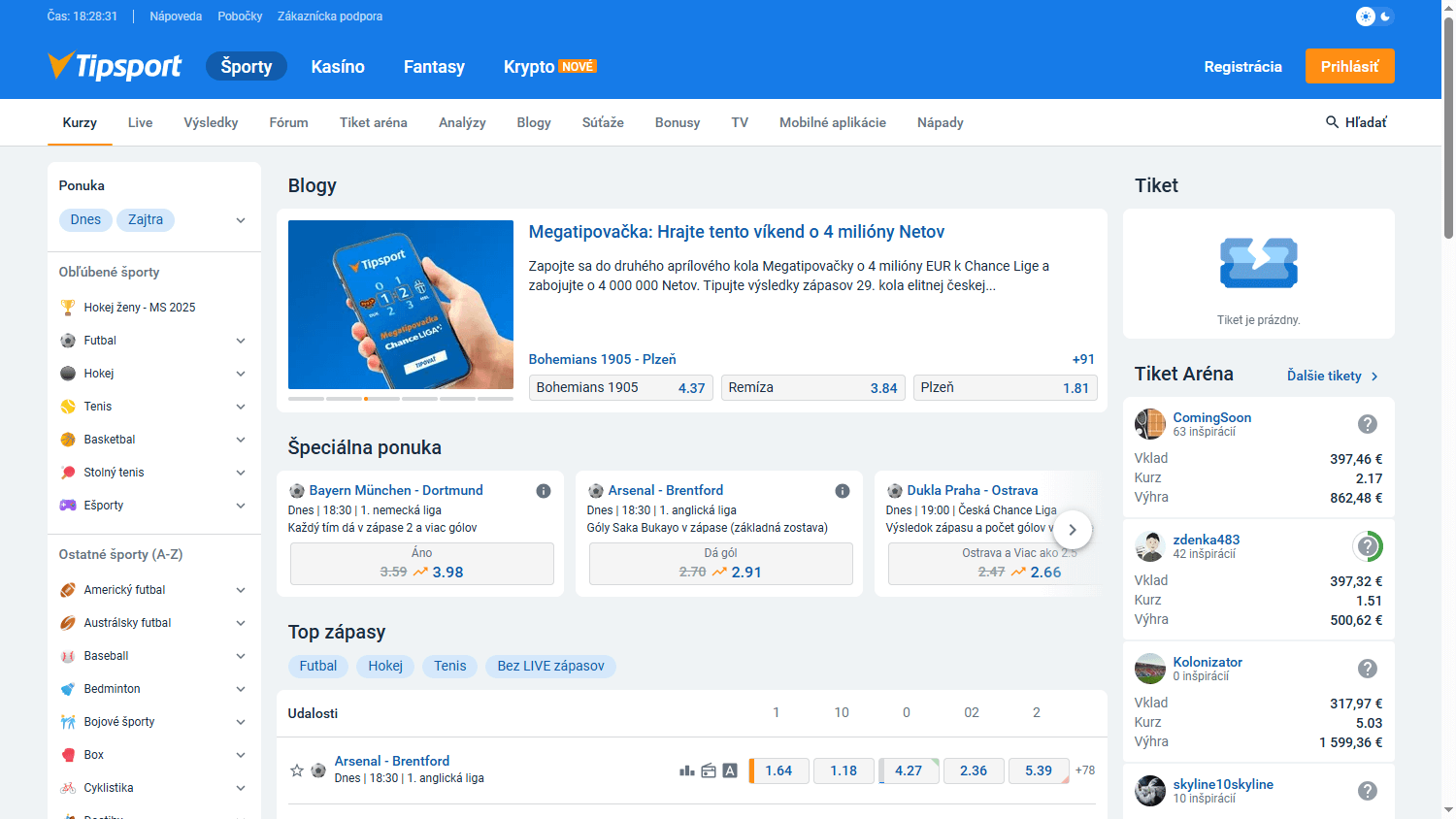Click the info icon on Bayern München card
Viewport: 1456px width, 819px height.
point(544,491)
